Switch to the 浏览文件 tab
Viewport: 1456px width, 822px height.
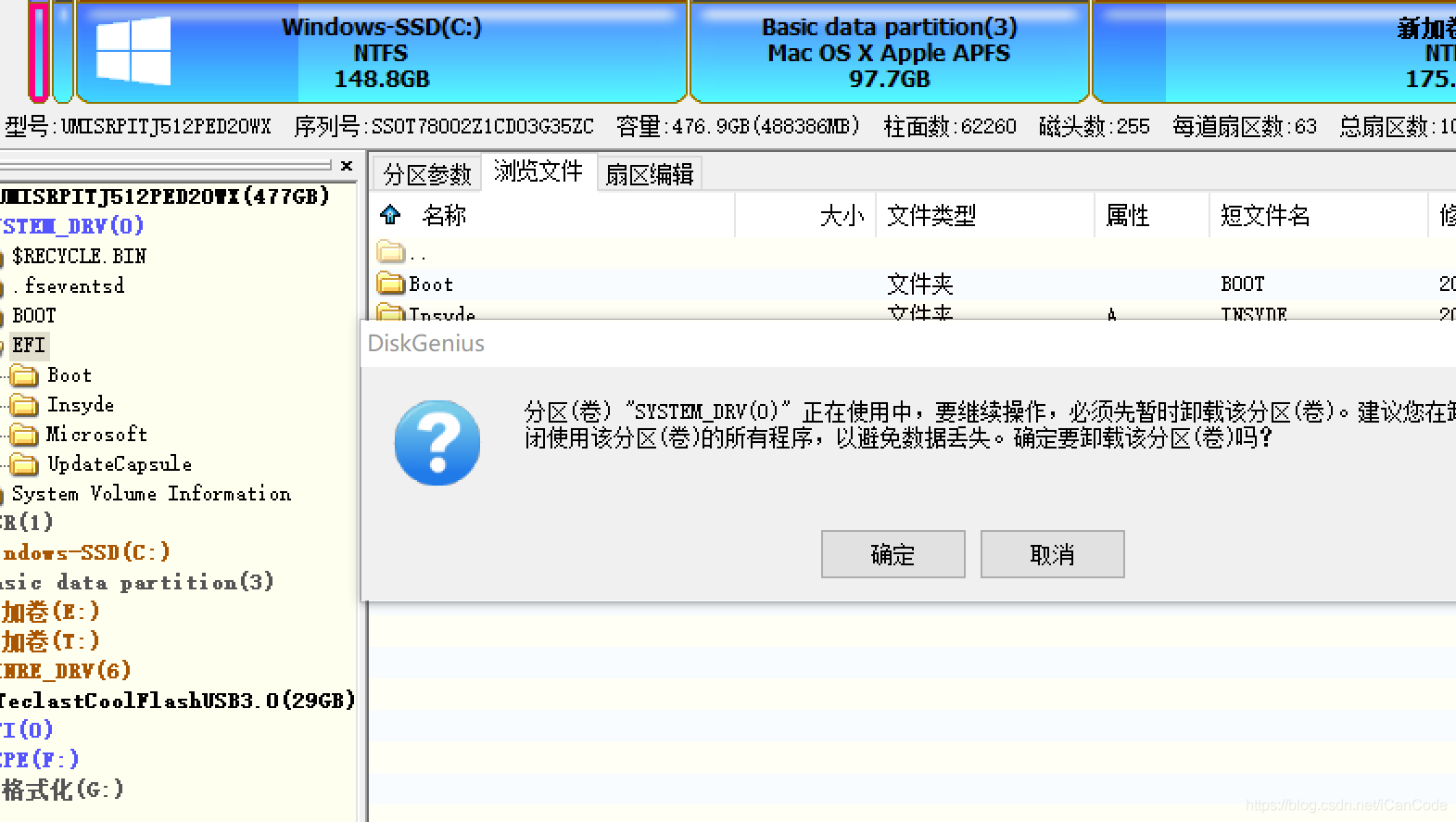pos(538,171)
